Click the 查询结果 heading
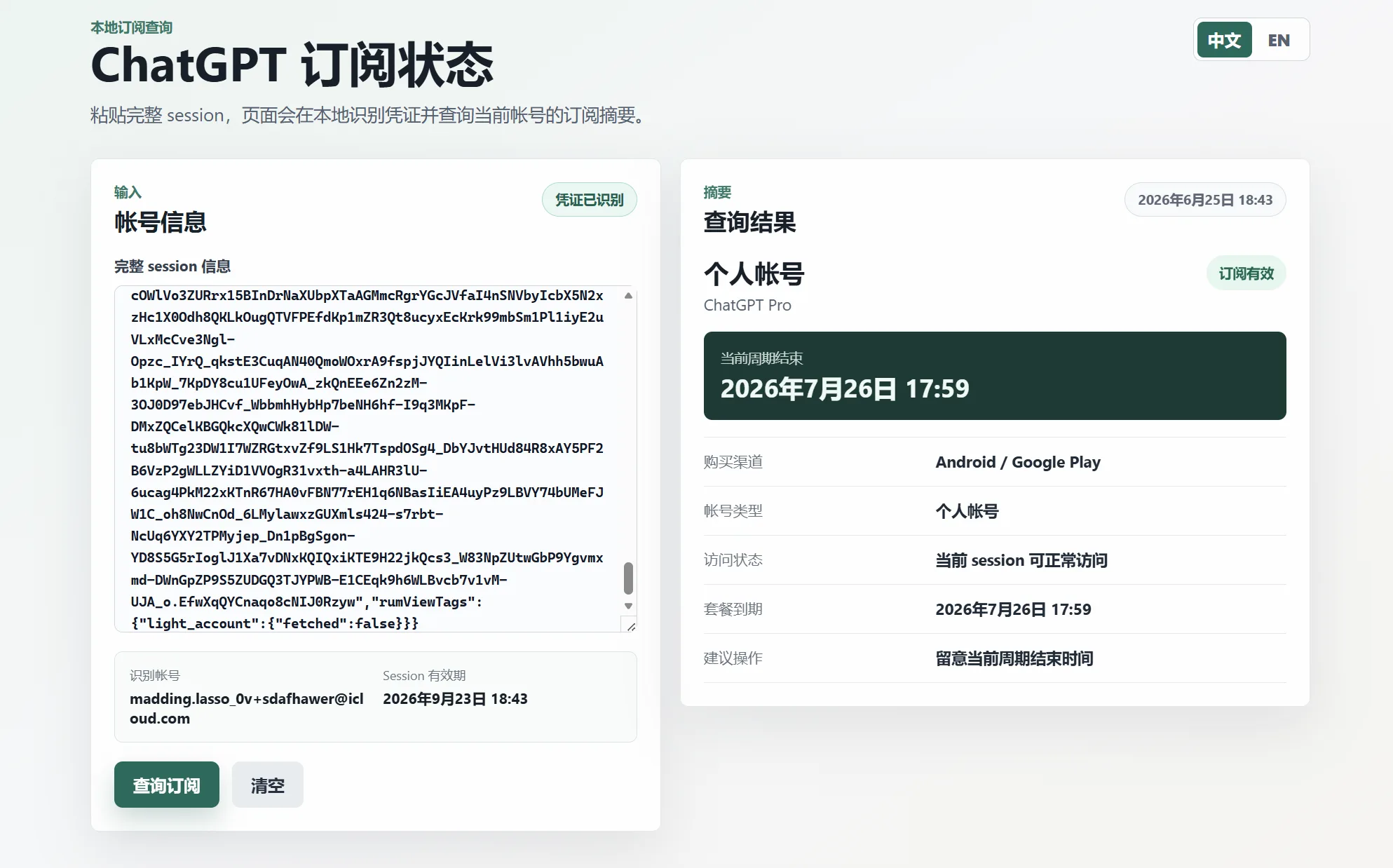Viewport: 1393px width, 868px height. pos(750,222)
